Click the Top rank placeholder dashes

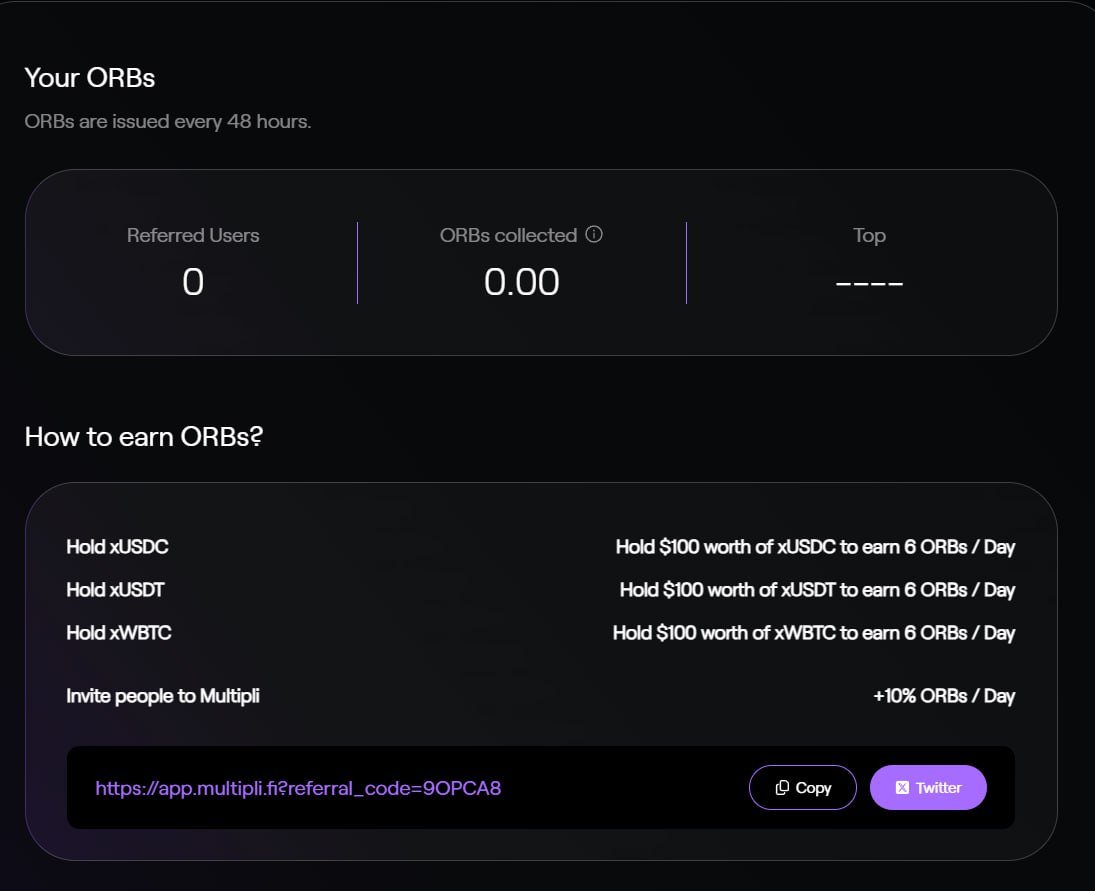click(869, 284)
